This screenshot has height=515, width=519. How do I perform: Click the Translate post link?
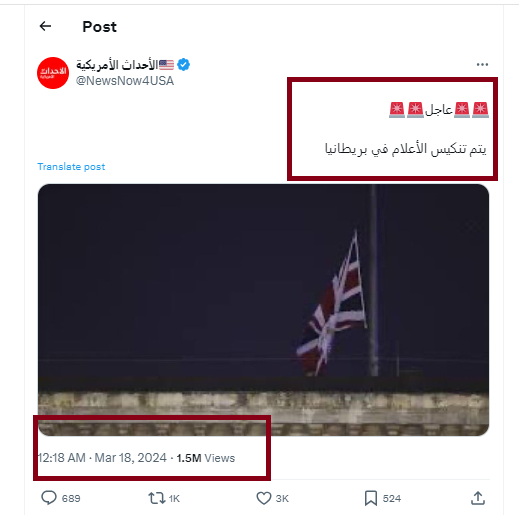[71, 166]
